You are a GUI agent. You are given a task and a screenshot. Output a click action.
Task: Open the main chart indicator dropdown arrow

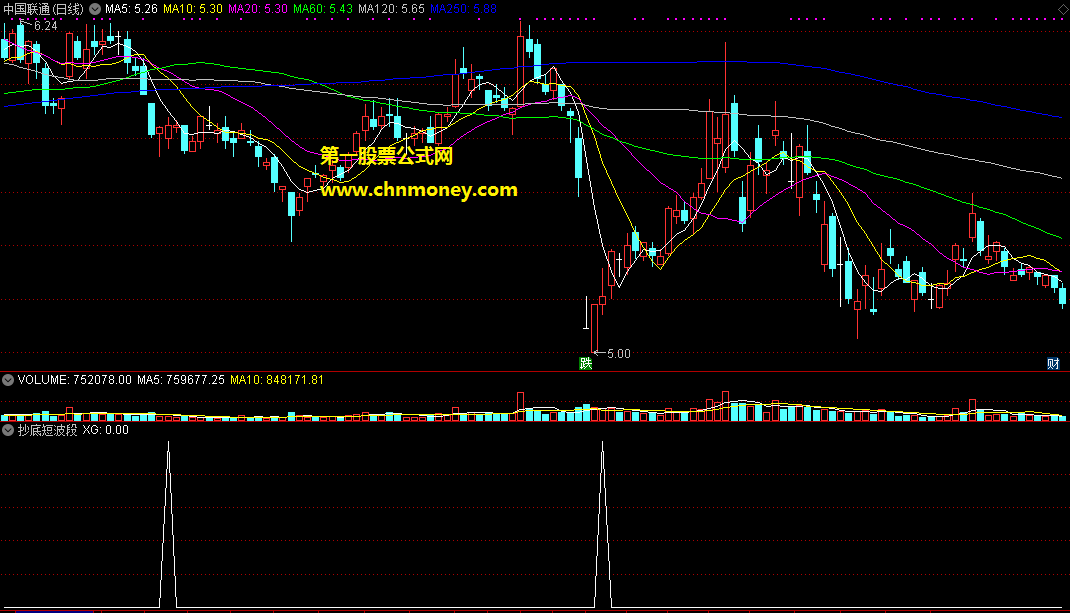coord(95,9)
